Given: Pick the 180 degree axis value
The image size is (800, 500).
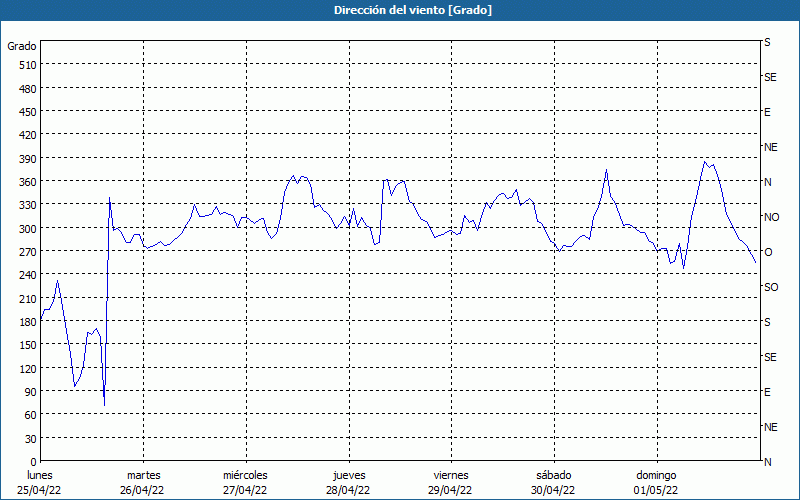Looking at the screenshot, I should [28, 322].
